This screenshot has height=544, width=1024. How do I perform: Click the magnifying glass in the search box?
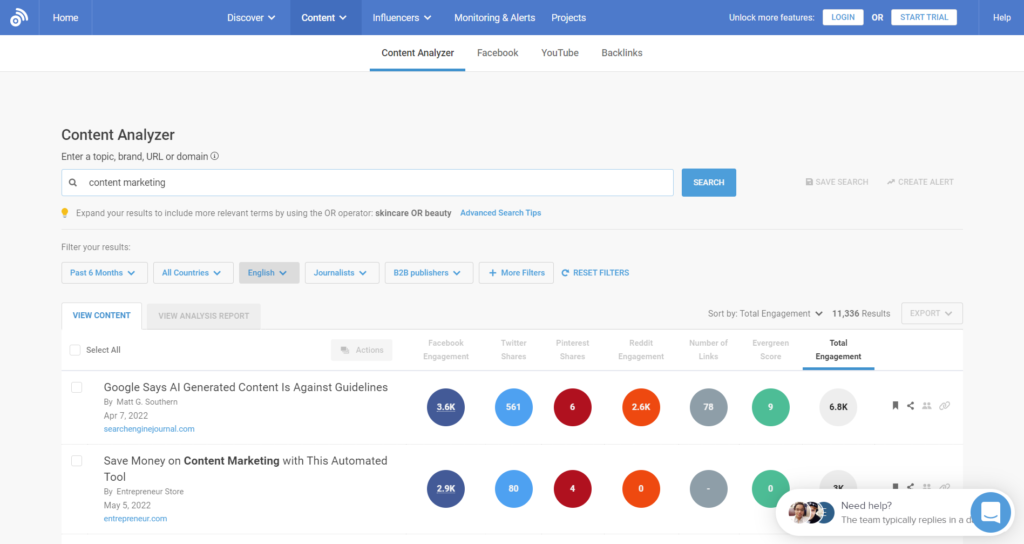[73, 183]
